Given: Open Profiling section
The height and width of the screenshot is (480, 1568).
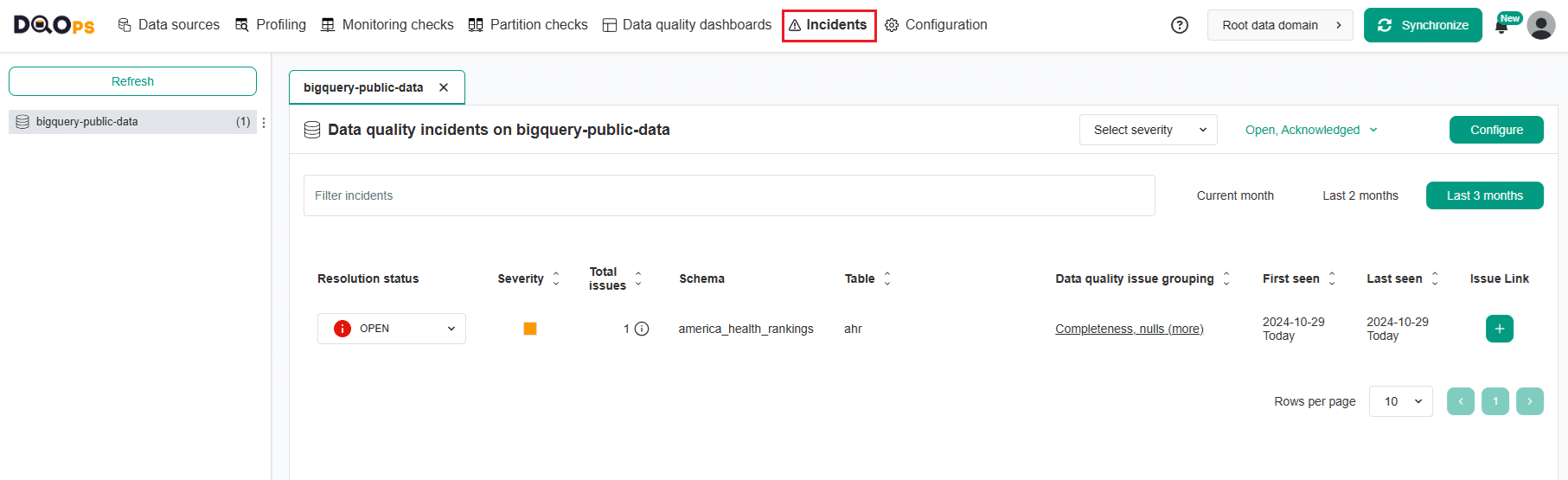Looking at the screenshot, I should 271,25.
